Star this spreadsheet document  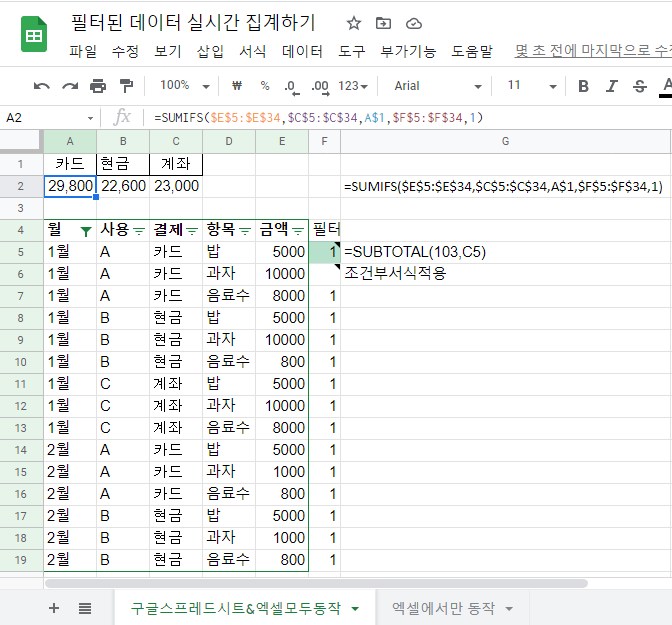354,23
